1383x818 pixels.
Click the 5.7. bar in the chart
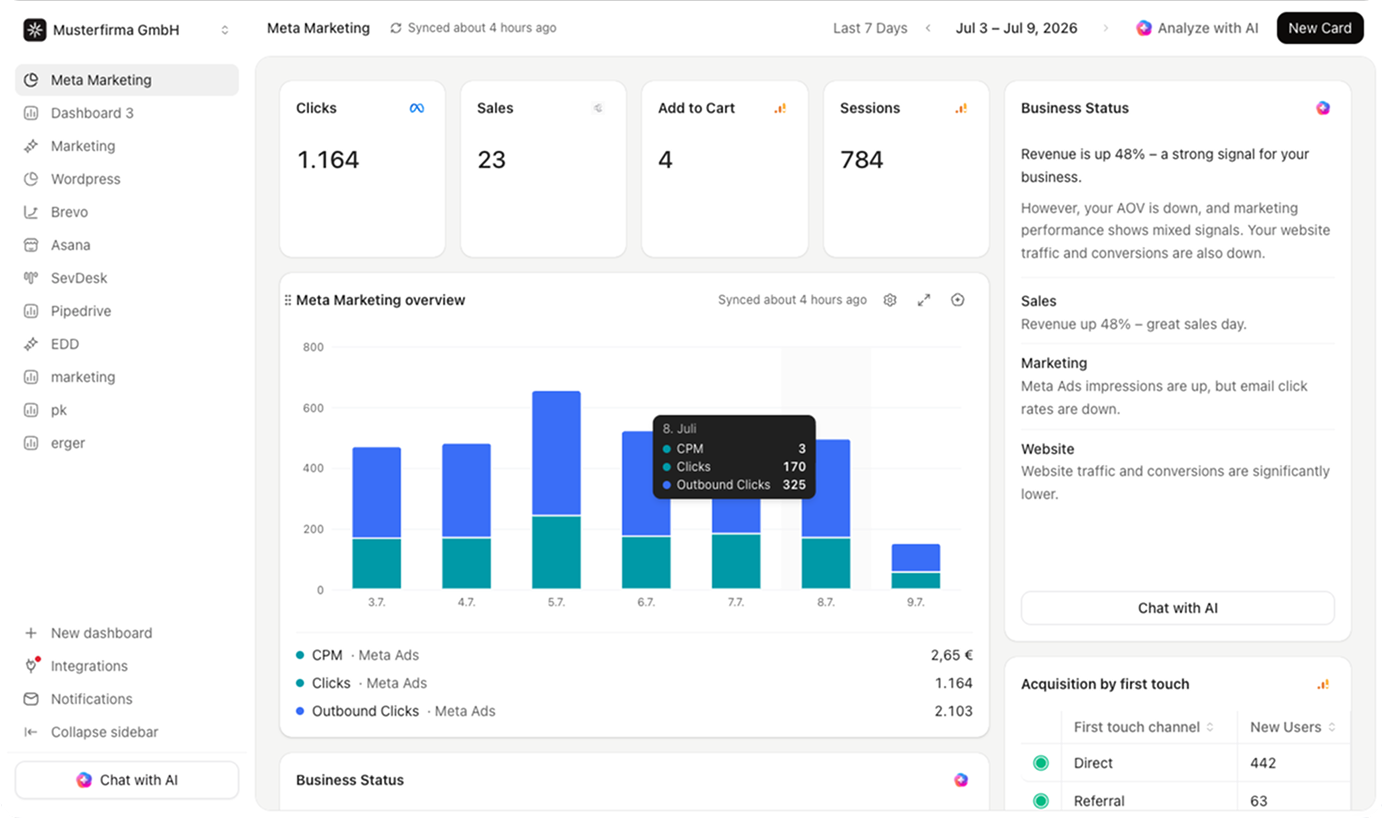pos(556,489)
